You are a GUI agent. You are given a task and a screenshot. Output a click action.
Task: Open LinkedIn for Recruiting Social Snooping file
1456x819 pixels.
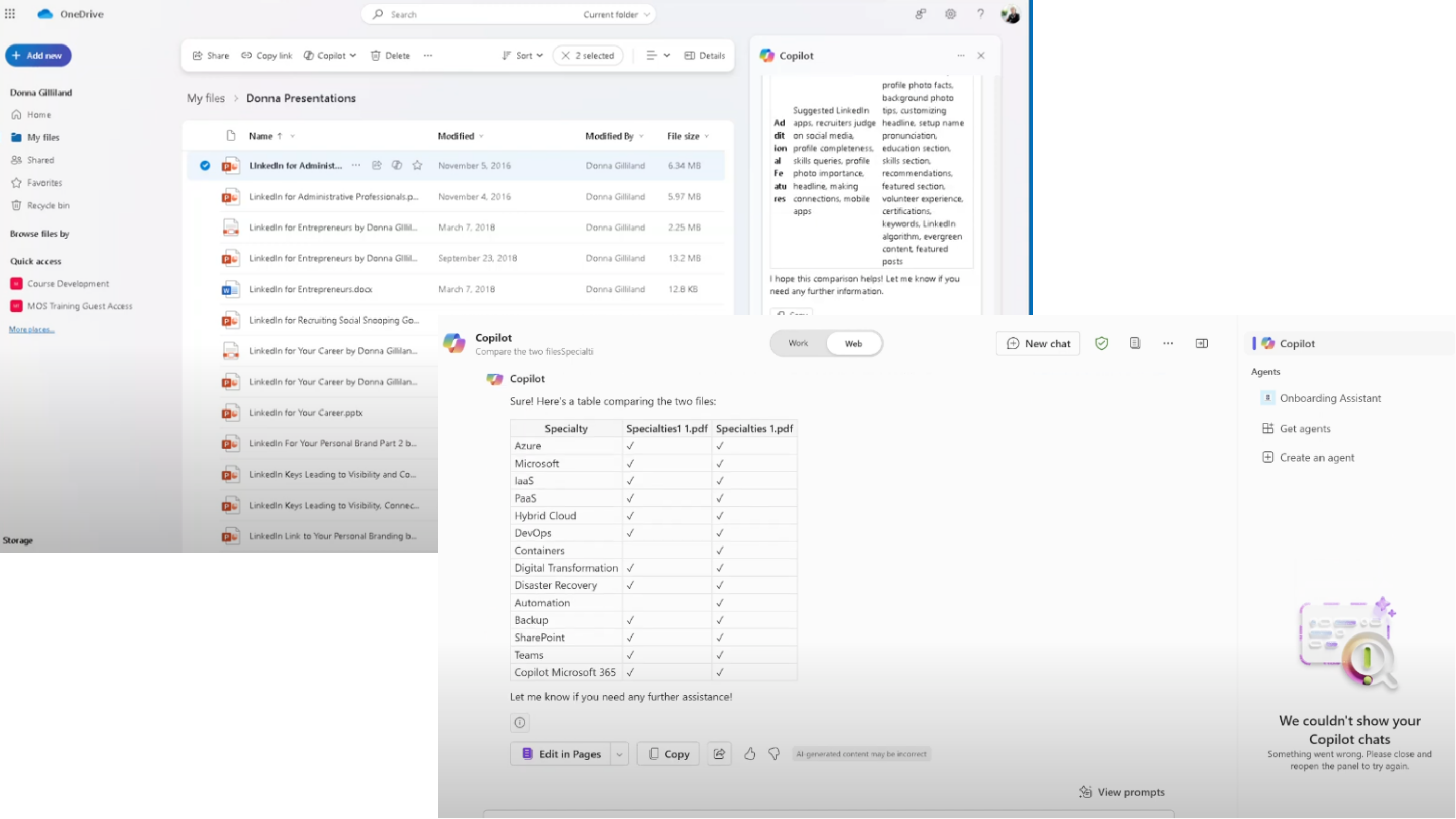tap(334, 320)
